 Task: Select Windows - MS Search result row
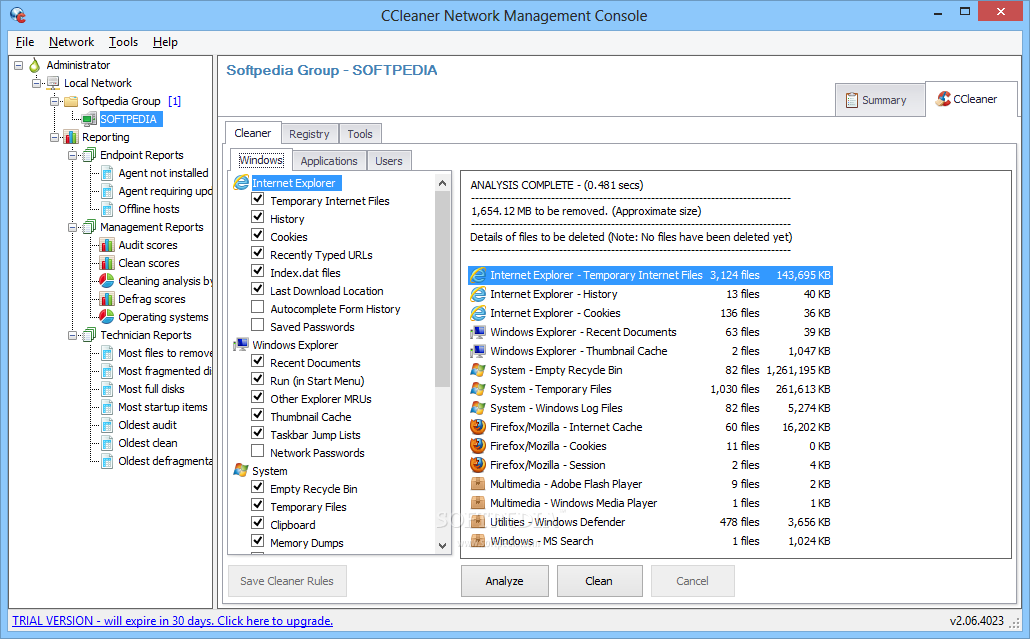tap(650, 541)
